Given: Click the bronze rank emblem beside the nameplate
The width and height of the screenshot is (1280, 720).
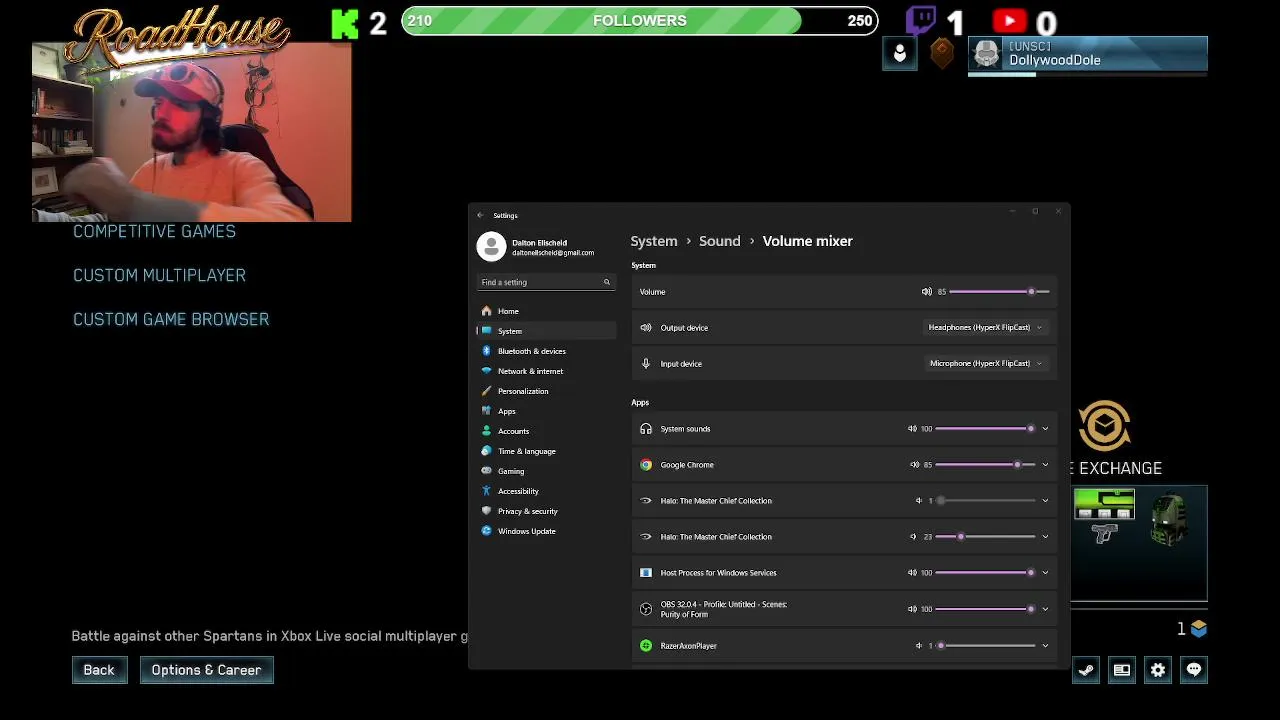Looking at the screenshot, I should coord(941,54).
